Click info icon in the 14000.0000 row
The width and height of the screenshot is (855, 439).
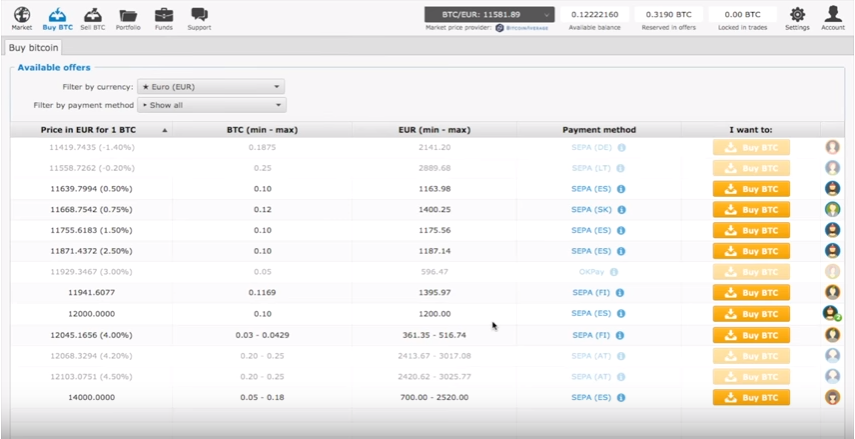coord(621,398)
